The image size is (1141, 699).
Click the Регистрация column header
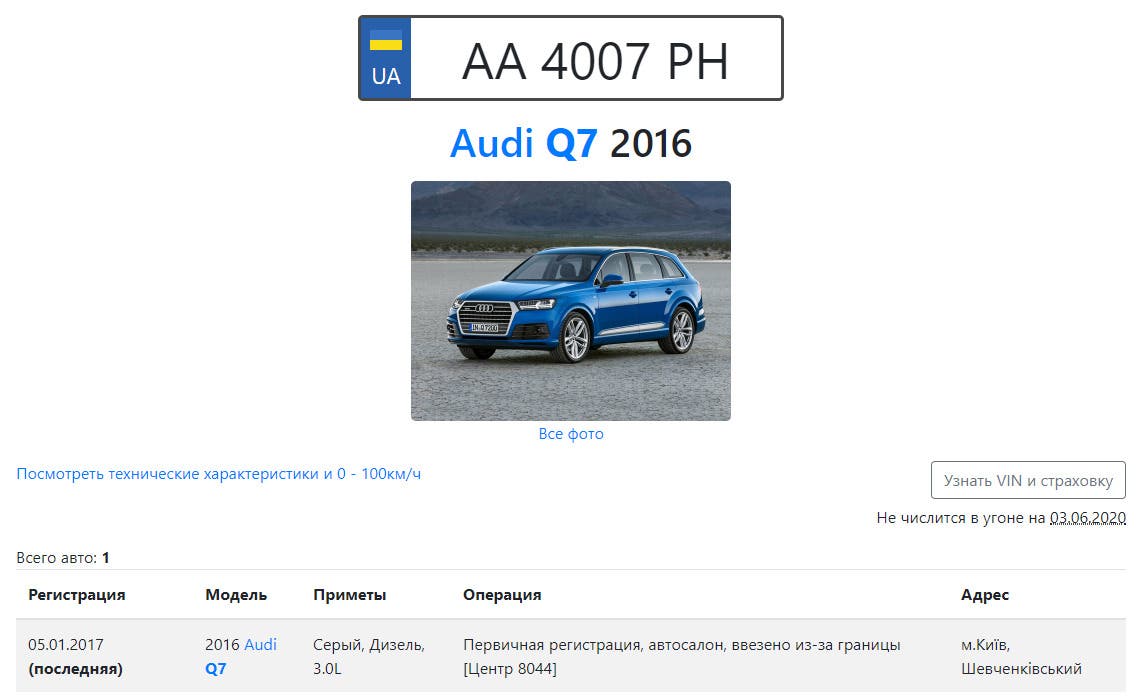(76, 594)
